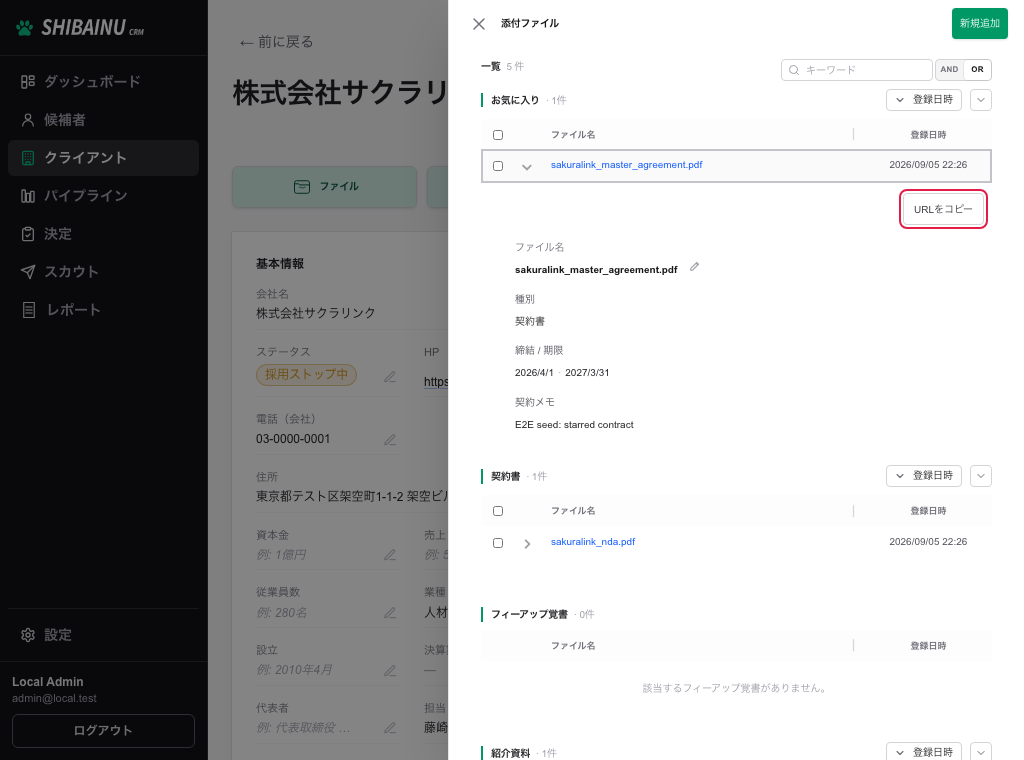The image size is (1024, 760).
Task: Click URLをコピー button
Action: [x=943, y=210]
